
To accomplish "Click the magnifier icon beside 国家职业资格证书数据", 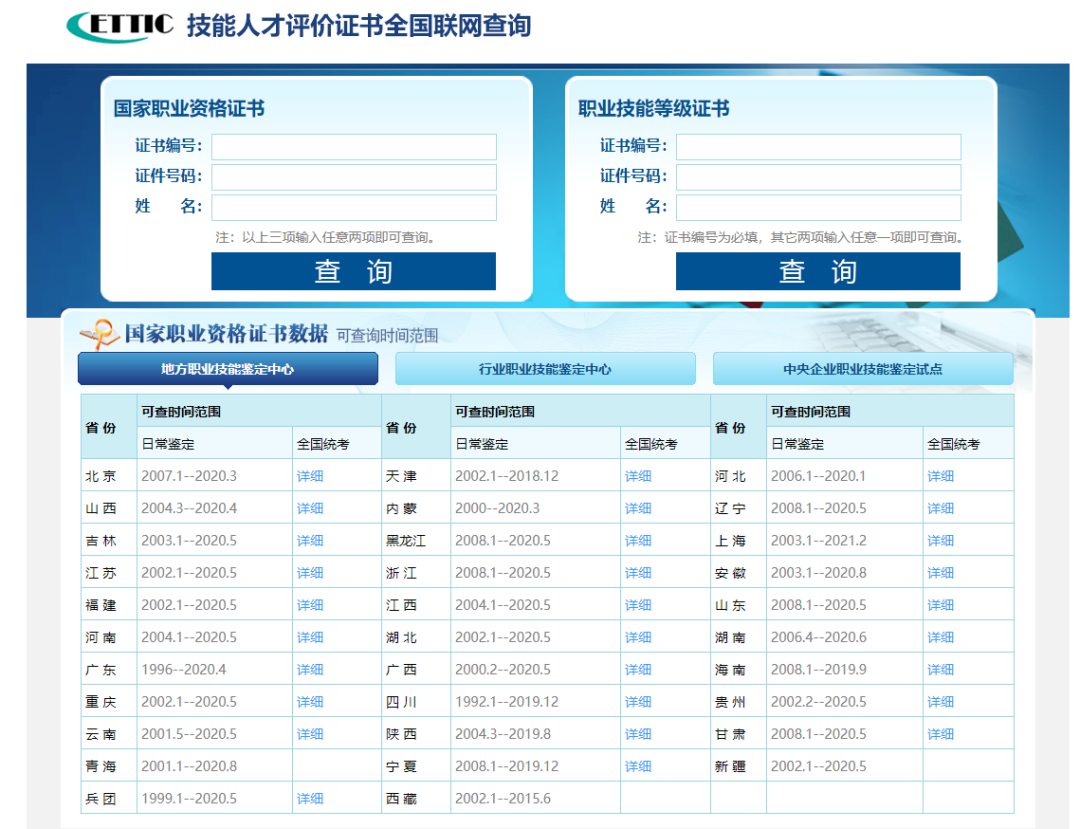I will click(x=98, y=334).
